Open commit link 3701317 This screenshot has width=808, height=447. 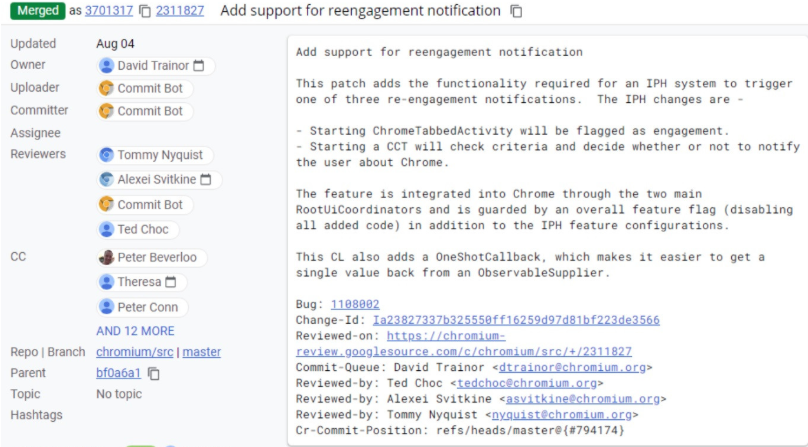coord(109,11)
